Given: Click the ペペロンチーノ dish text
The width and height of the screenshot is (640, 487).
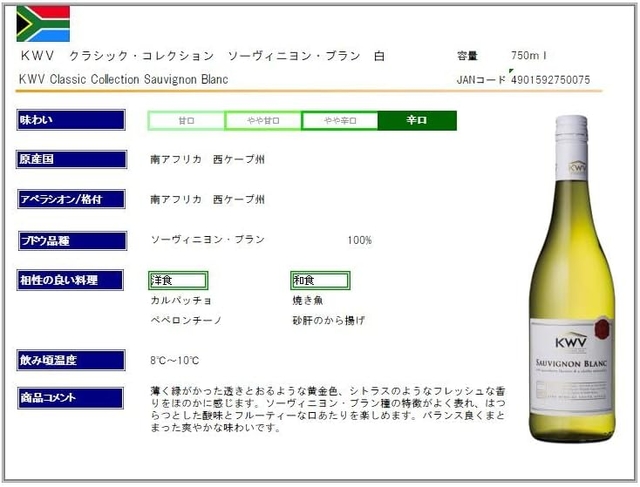Looking at the screenshot, I should [x=186, y=320].
